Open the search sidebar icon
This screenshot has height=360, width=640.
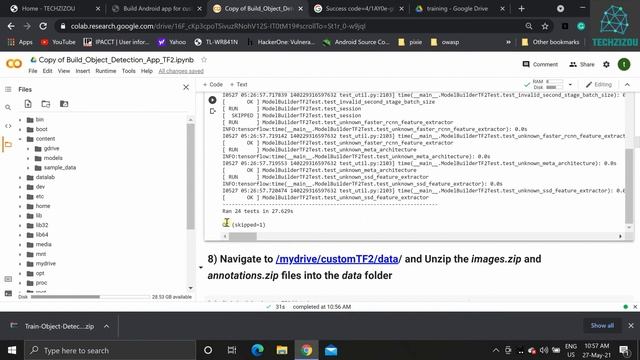8,108
